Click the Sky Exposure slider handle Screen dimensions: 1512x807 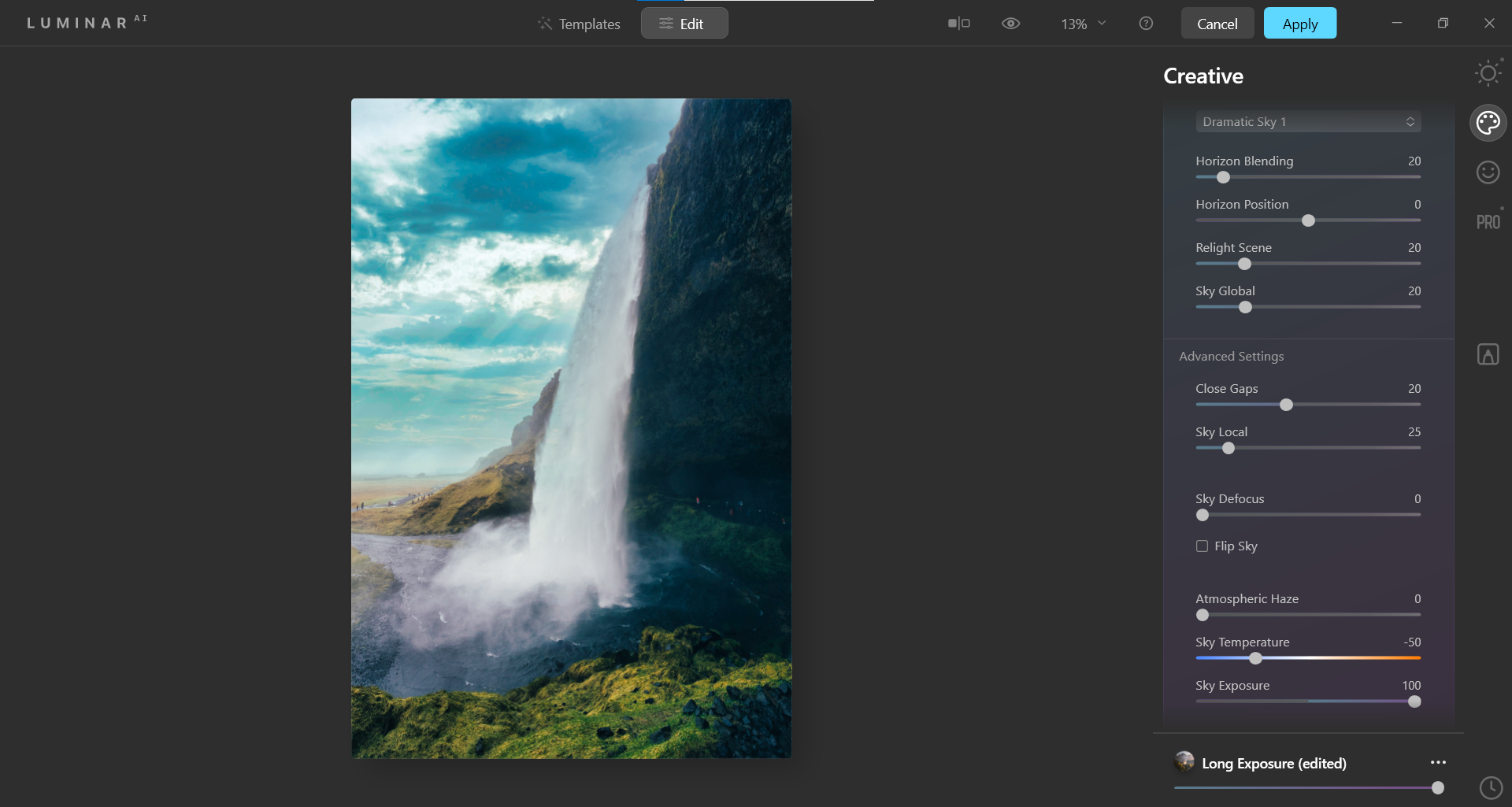[x=1414, y=701]
